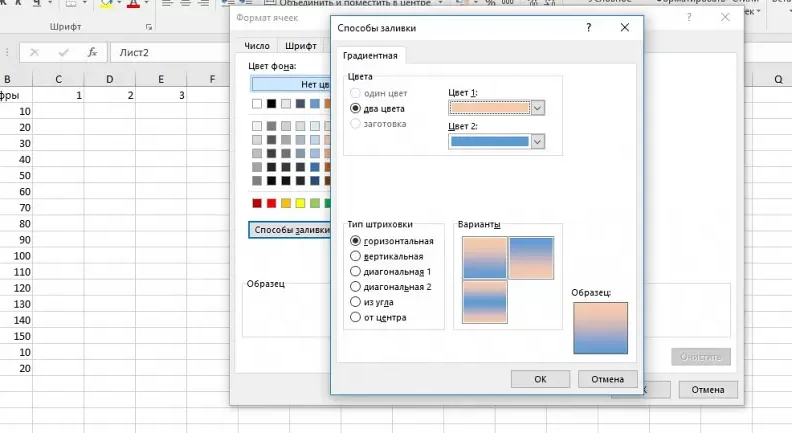Expand the Цвет 2 color dropdown

point(537,142)
